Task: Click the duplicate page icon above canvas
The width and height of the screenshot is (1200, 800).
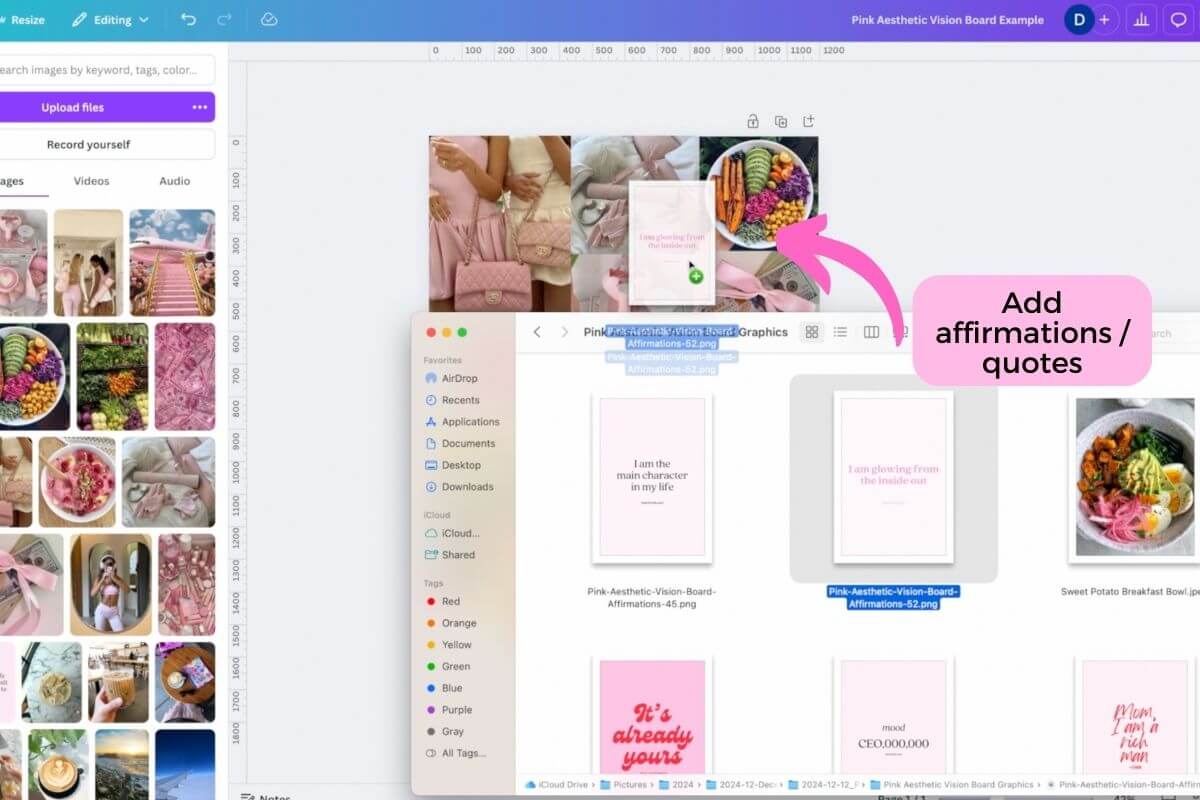Action: (781, 121)
